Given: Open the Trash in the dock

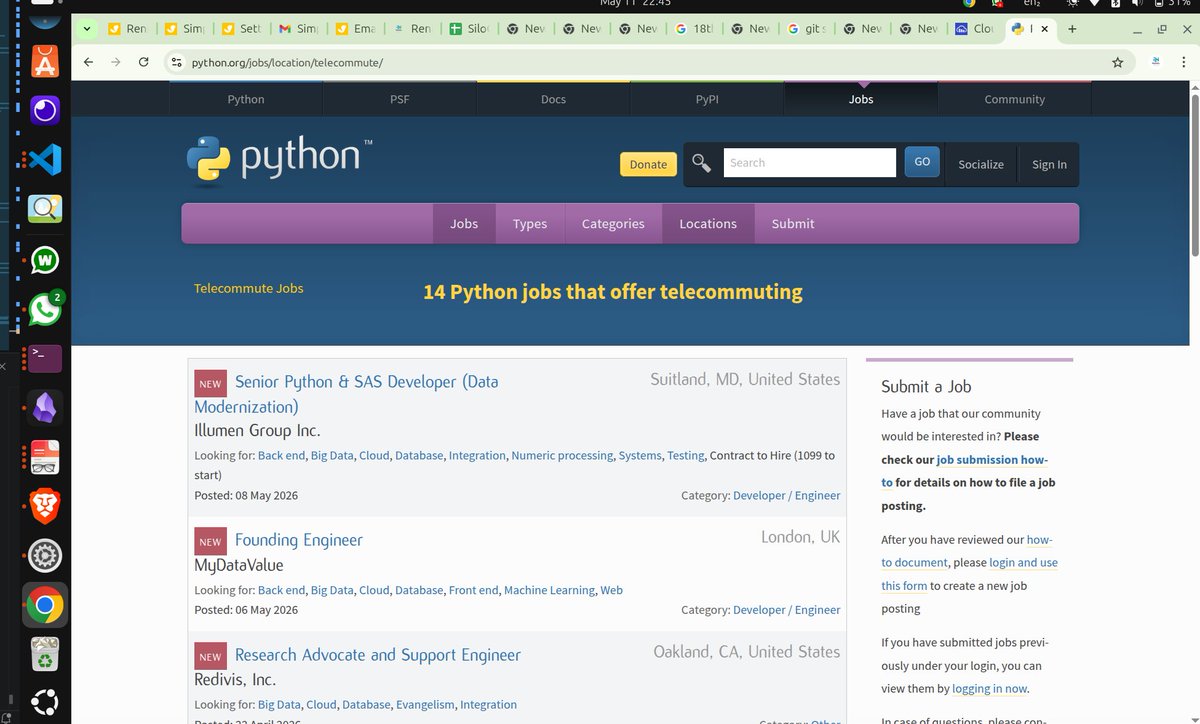Looking at the screenshot, I should tap(45, 655).
